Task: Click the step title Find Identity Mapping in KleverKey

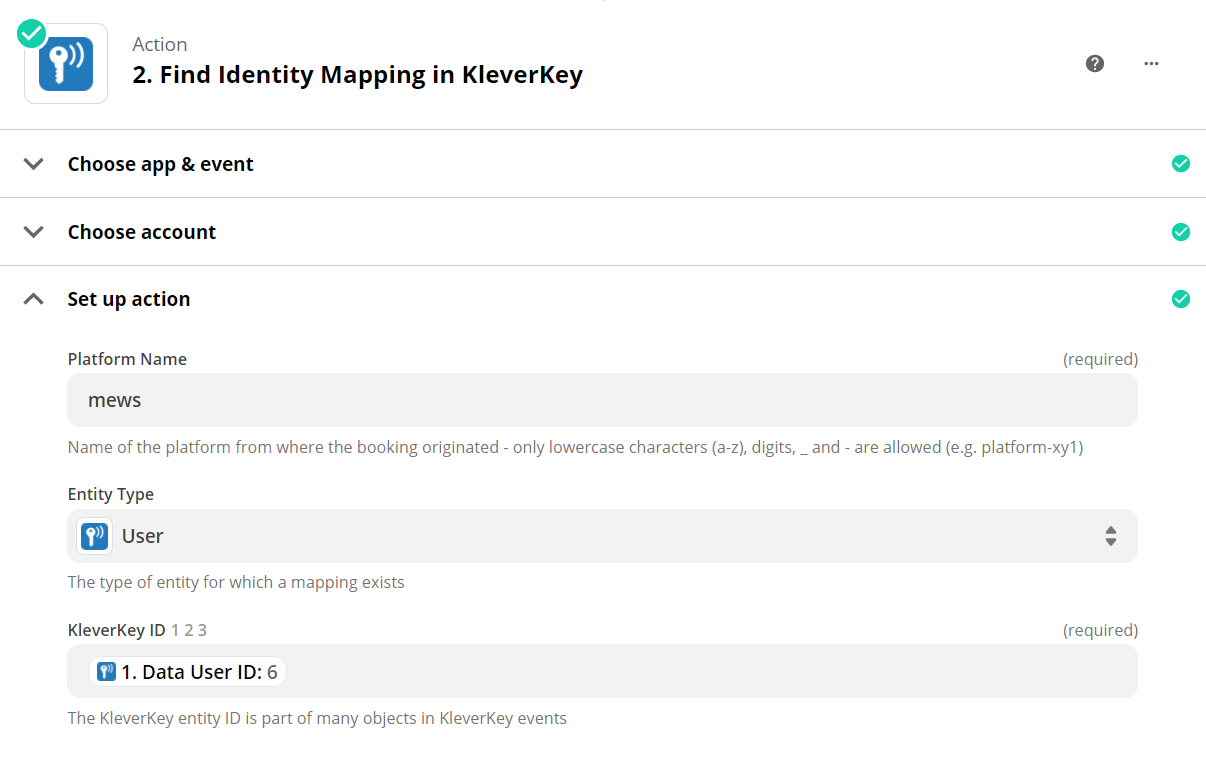Action: [358, 75]
